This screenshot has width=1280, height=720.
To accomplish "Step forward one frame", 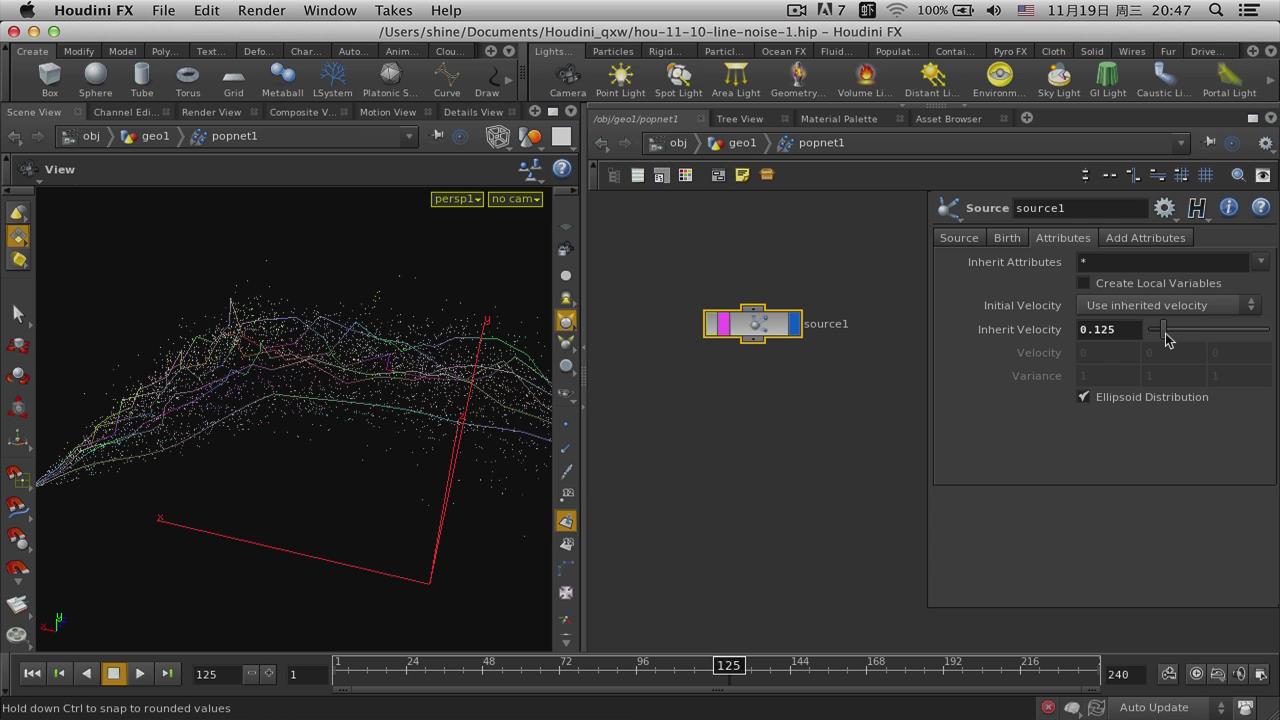I will 167,674.
